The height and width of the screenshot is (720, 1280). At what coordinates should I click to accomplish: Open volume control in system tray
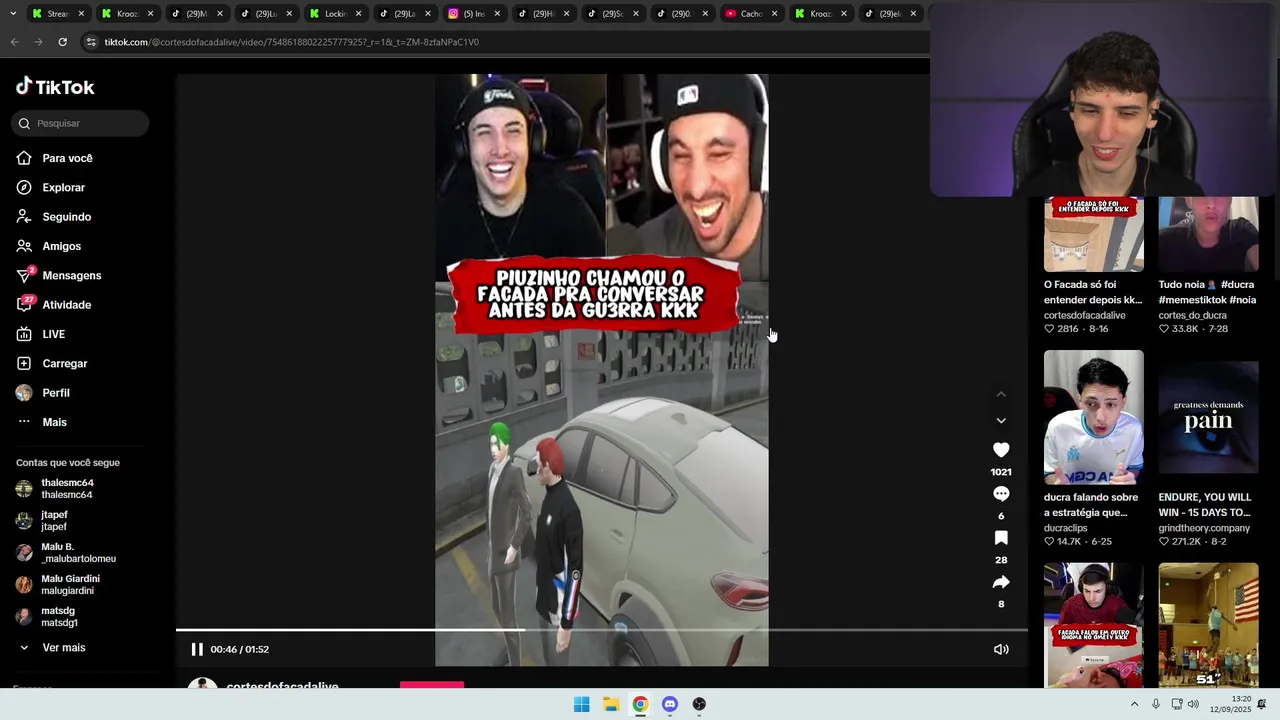1193,704
